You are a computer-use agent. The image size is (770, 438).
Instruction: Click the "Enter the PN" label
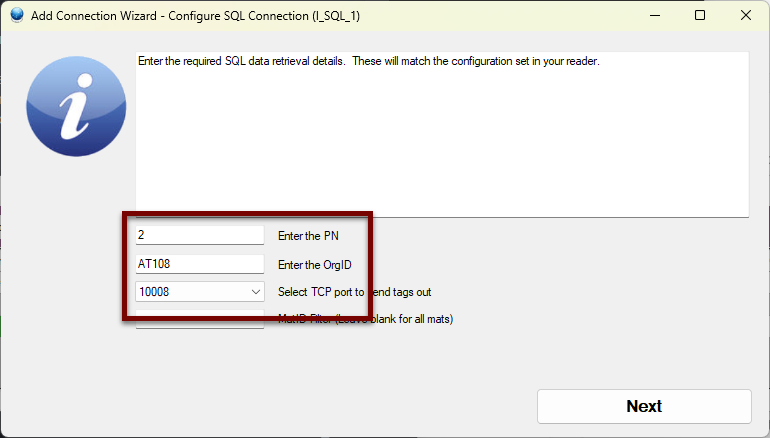click(310, 236)
